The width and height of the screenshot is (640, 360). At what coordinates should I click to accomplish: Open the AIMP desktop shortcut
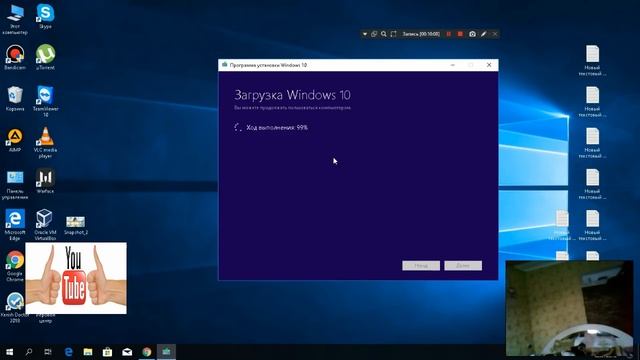15,140
